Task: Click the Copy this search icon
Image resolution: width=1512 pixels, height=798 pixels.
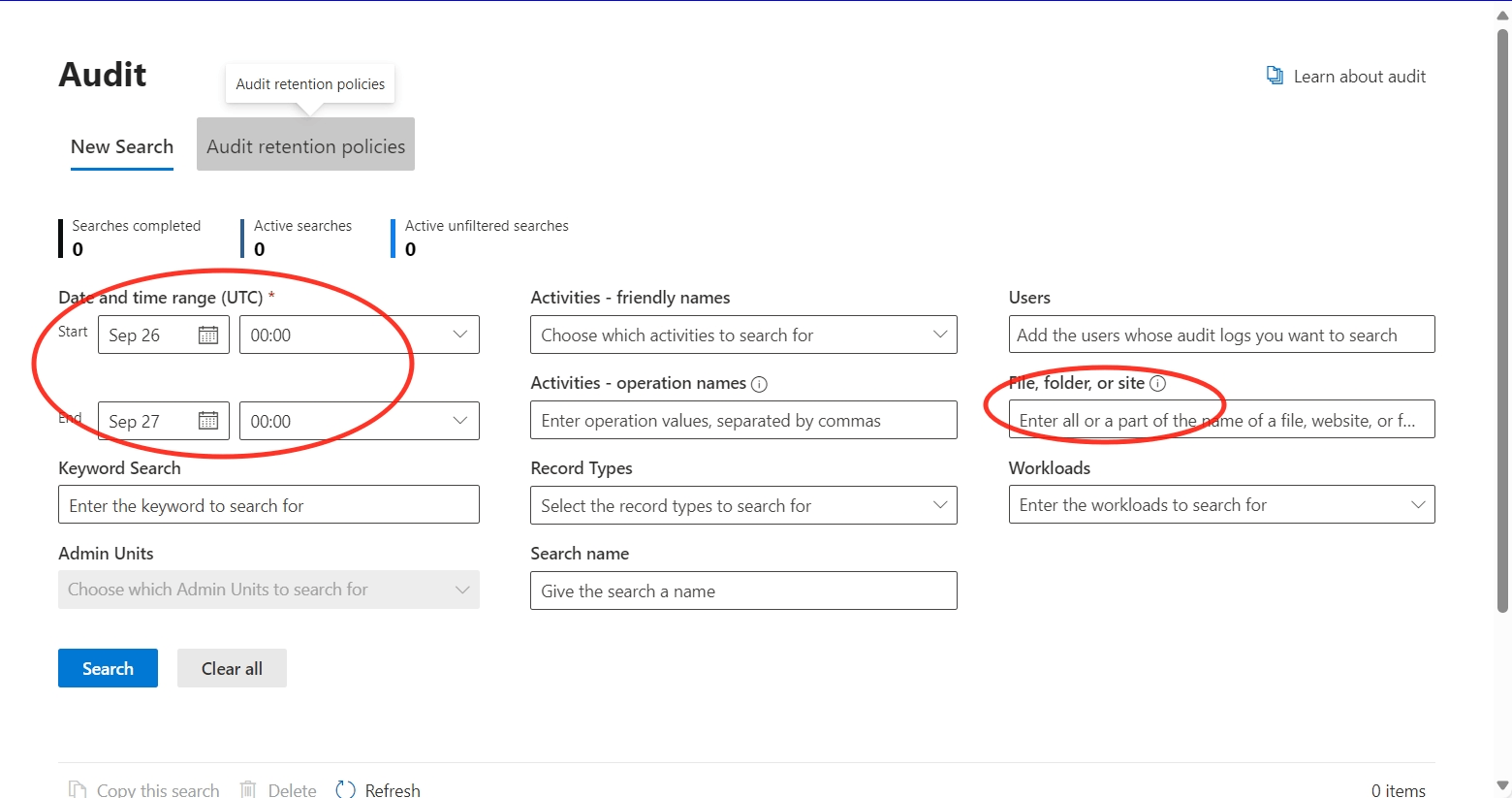Action: click(77, 789)
